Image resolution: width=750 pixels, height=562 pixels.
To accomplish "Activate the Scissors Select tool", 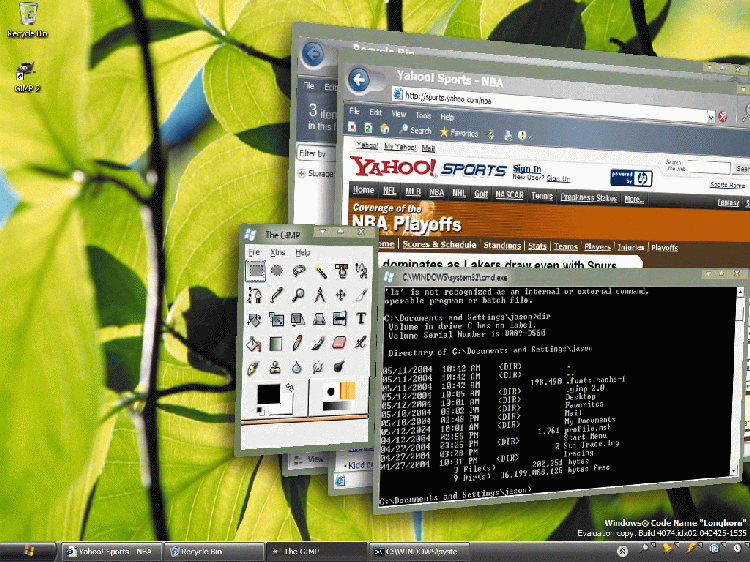I will (362, 271).
